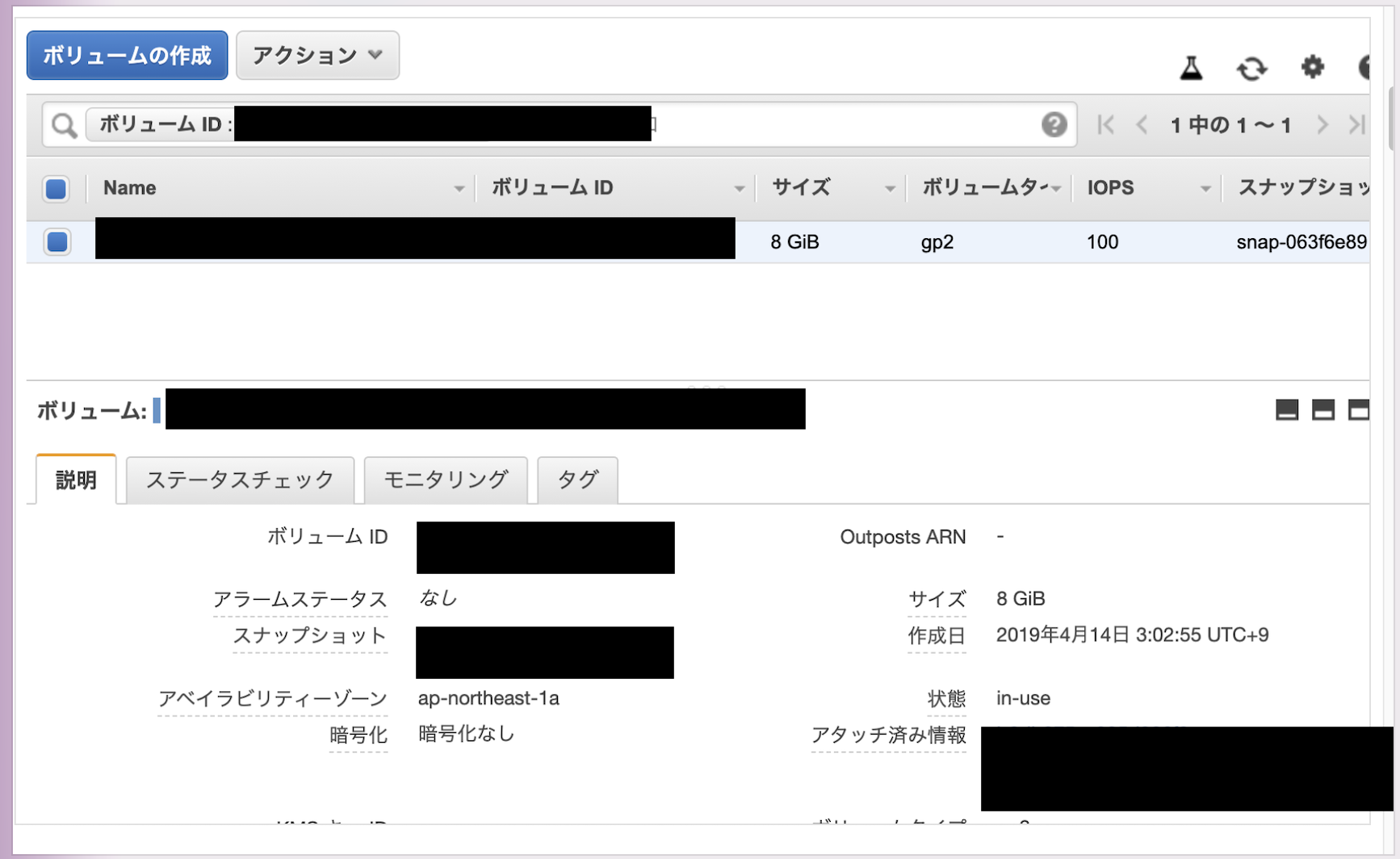Click the 1 中の 1〜1 pagination text

click(x=1231, y=125)
